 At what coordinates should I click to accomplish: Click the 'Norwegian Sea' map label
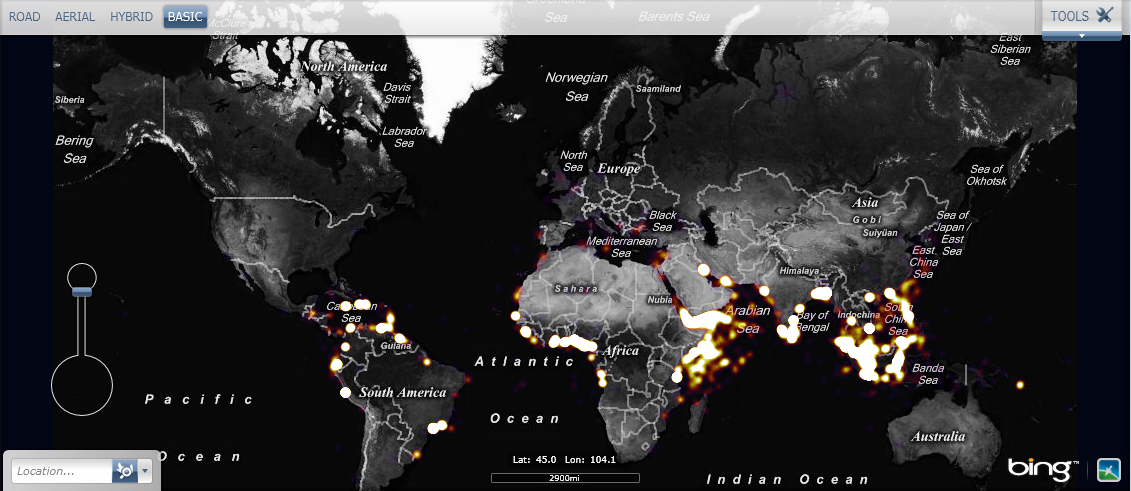[x=576, y=87]
